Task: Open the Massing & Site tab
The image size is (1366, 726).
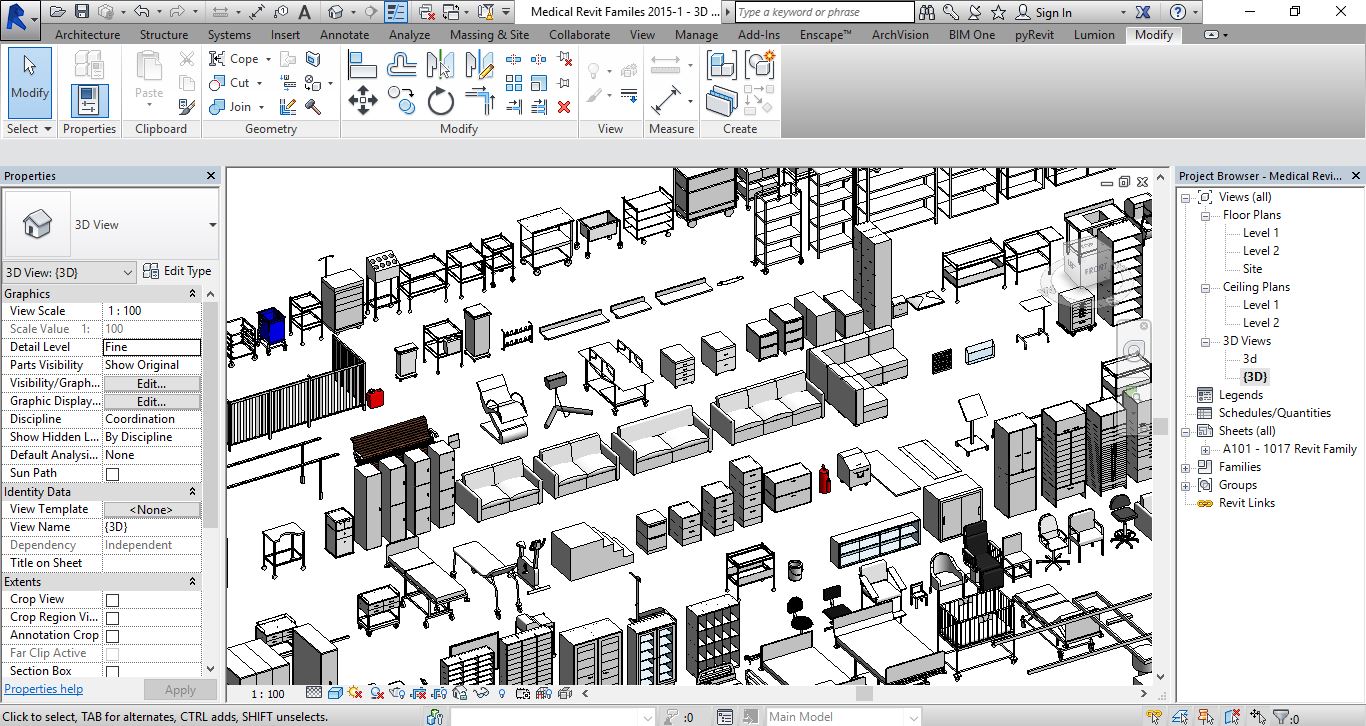Action: click(489, 34)
